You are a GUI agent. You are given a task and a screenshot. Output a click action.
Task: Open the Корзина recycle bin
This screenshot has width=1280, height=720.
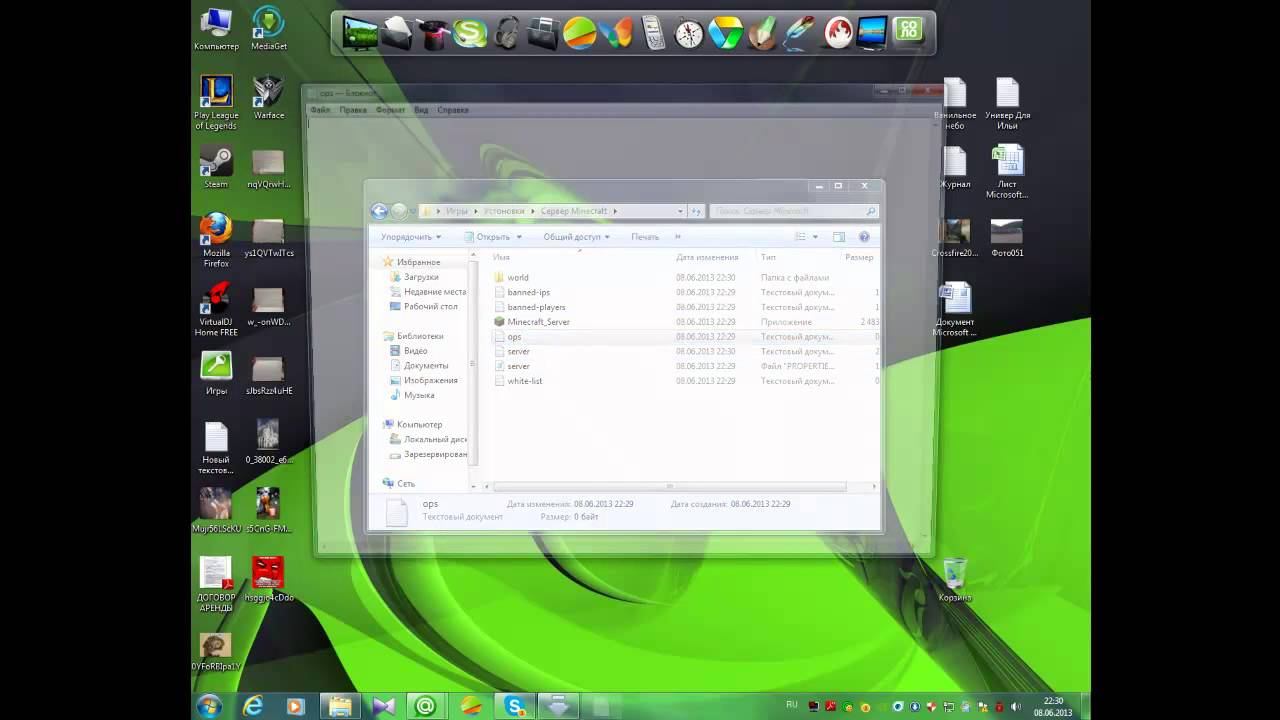(955, 580)
